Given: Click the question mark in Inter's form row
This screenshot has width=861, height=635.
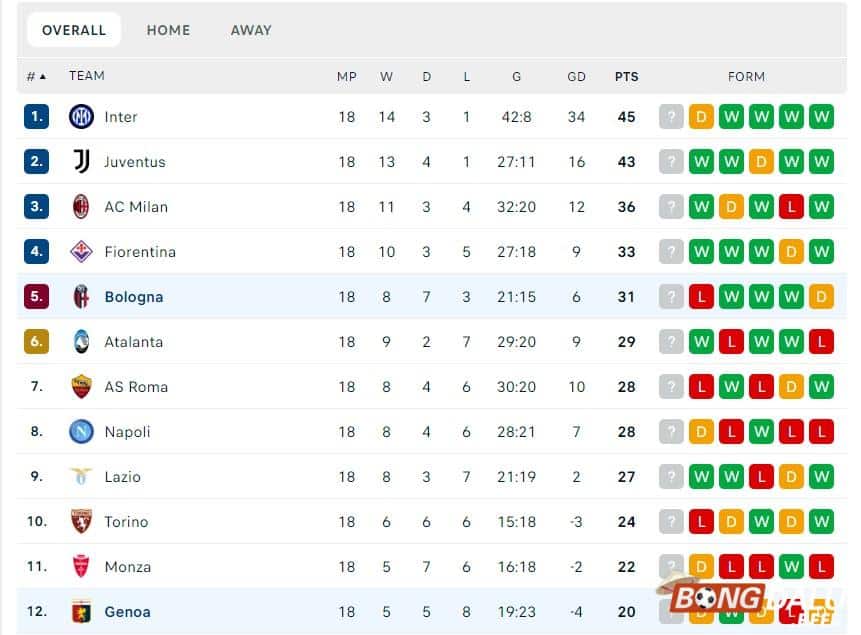Looking at the screenshot, I should (x=671, y=116).
